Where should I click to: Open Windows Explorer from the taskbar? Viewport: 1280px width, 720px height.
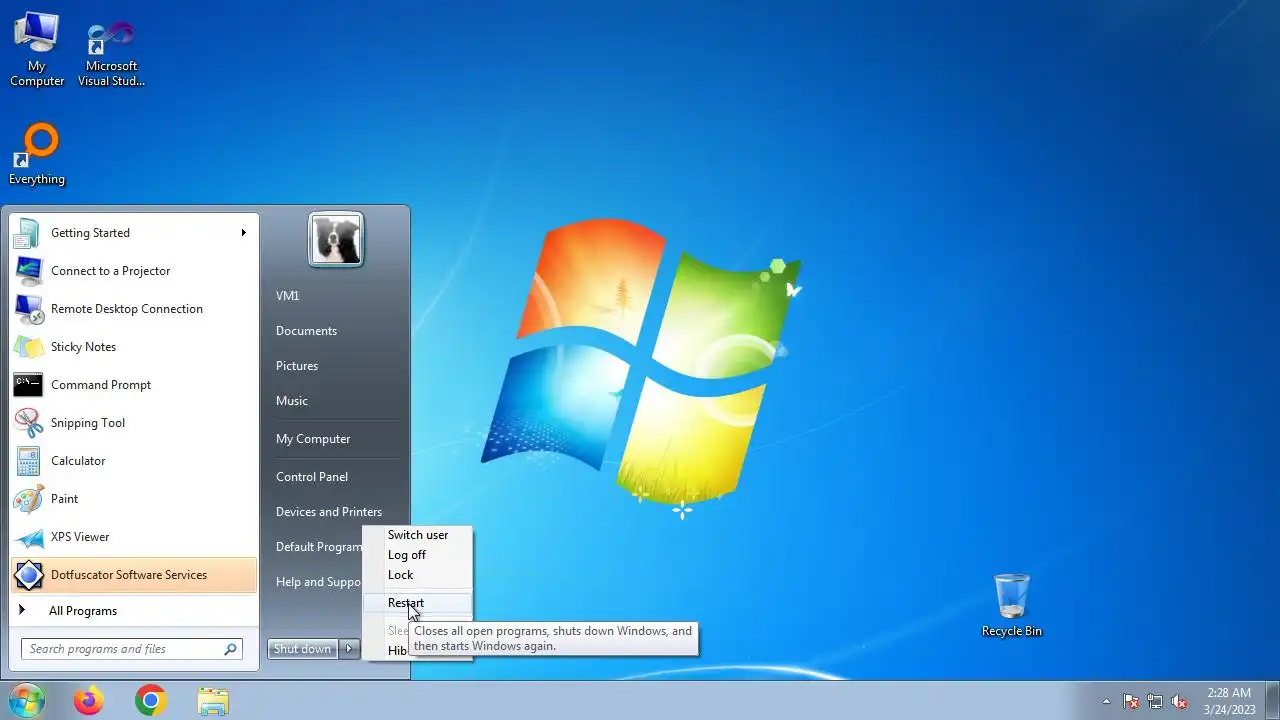[x=213, y=701]
